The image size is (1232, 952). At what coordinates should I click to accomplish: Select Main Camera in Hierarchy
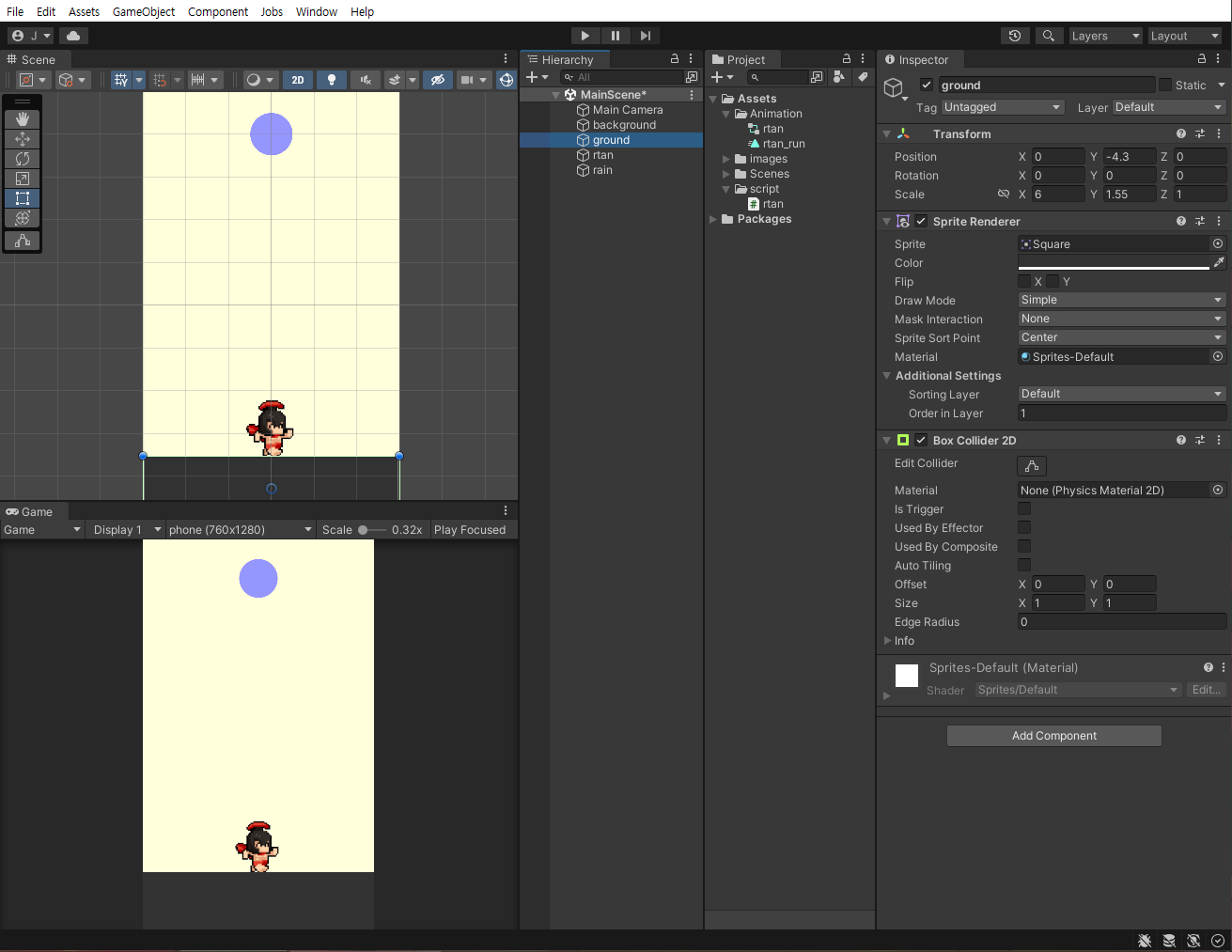click(x=628, y=110)
